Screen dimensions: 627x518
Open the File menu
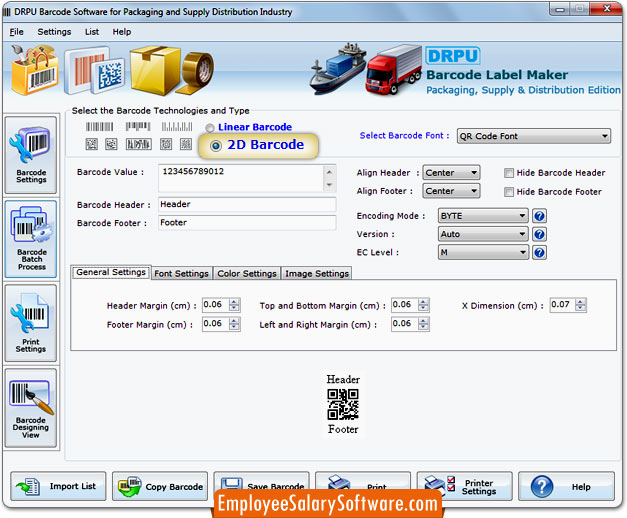[x=16, y=32]
